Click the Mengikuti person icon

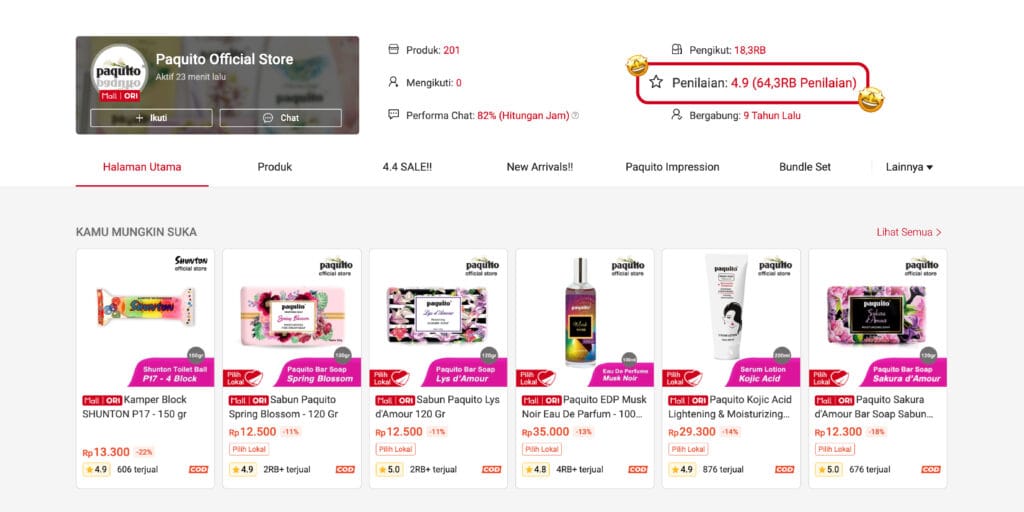(x=393, y=82)
